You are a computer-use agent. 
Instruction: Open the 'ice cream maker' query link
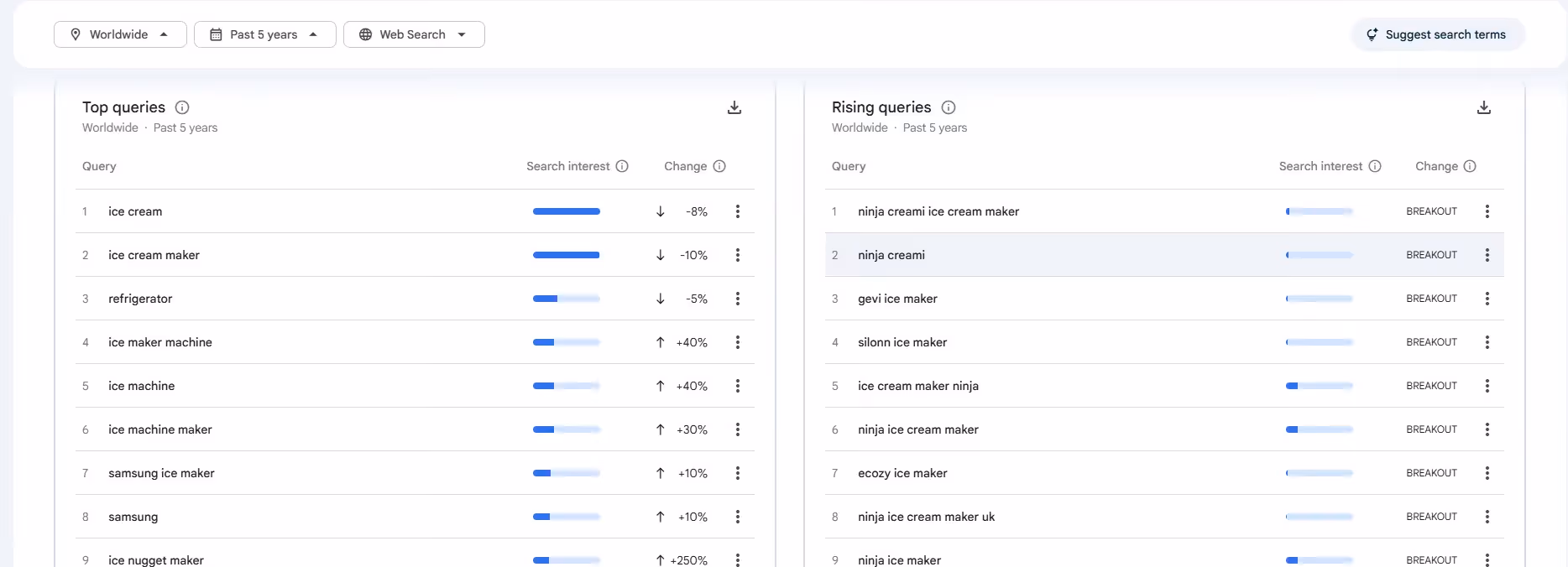(154, 255)
